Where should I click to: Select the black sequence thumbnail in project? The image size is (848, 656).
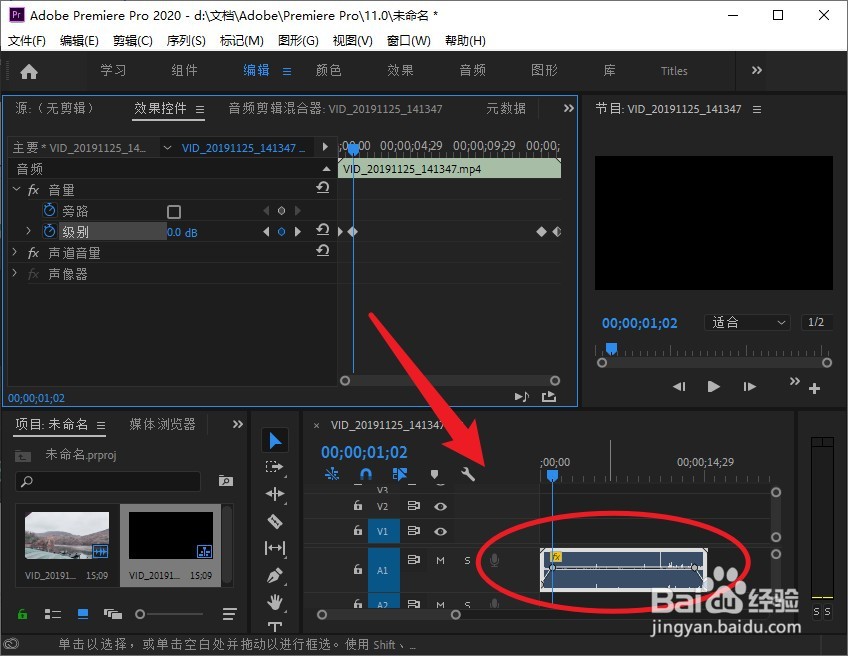click(170, 535)
